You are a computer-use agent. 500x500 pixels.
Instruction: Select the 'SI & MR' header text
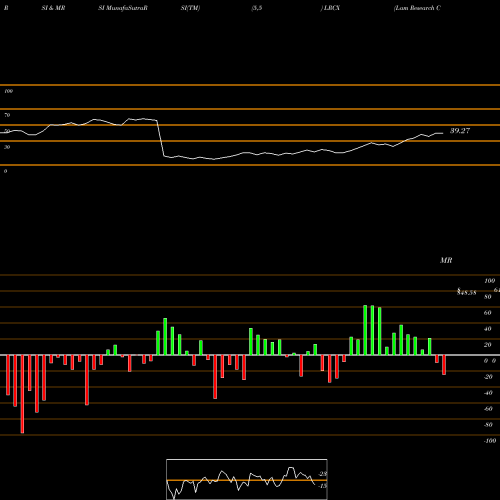(53, 8)
